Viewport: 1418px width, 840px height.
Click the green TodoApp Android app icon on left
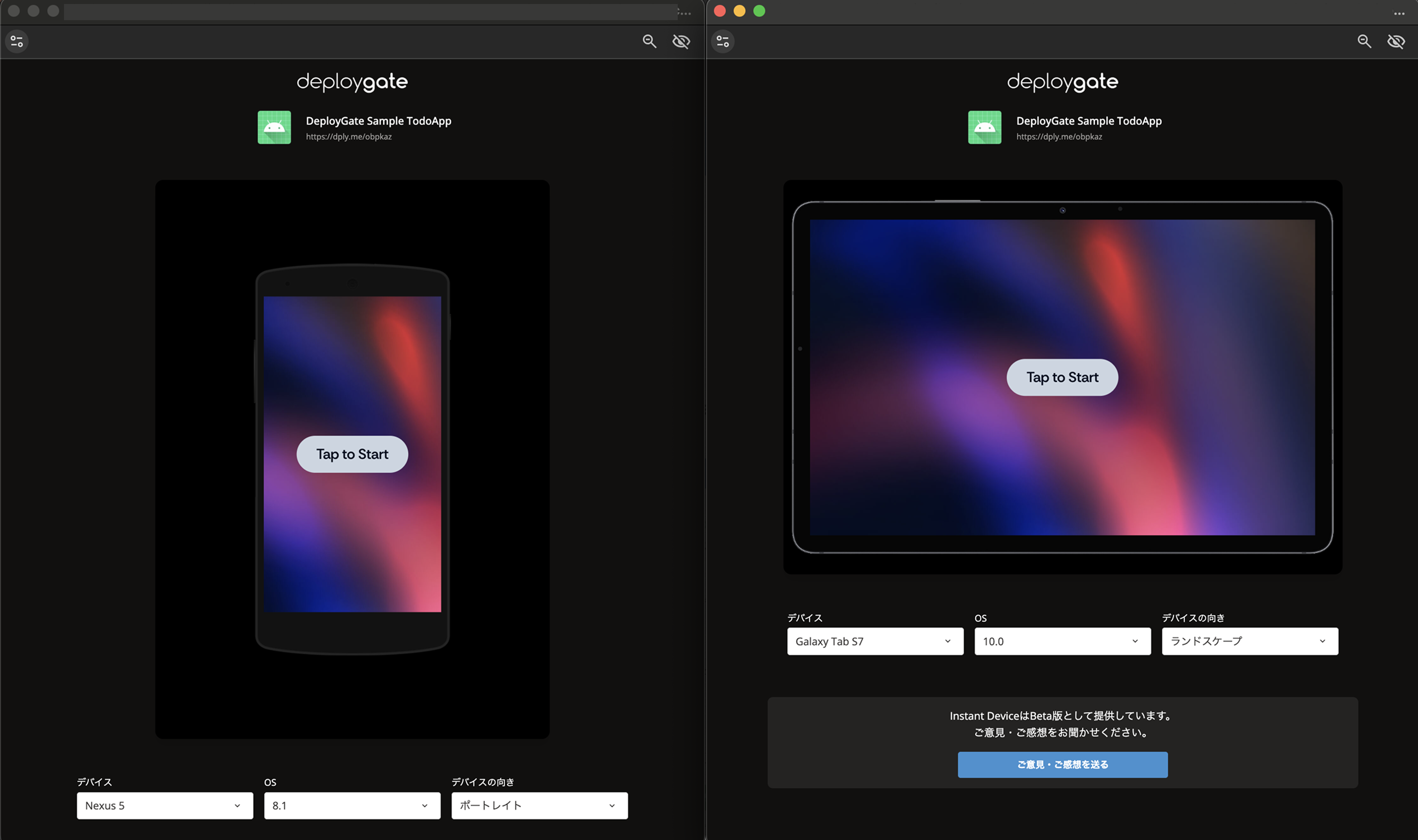click(274, 128)
